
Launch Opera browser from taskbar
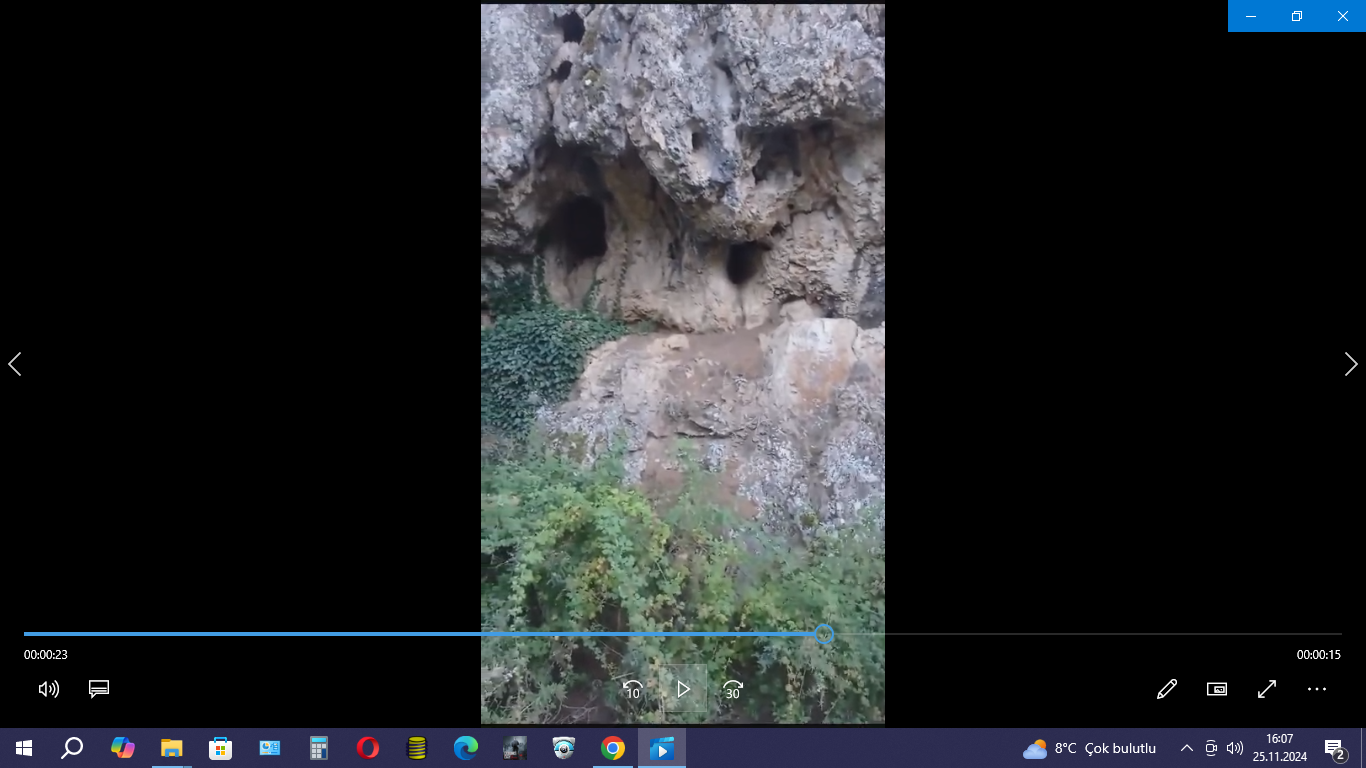[x=367, y=748]
